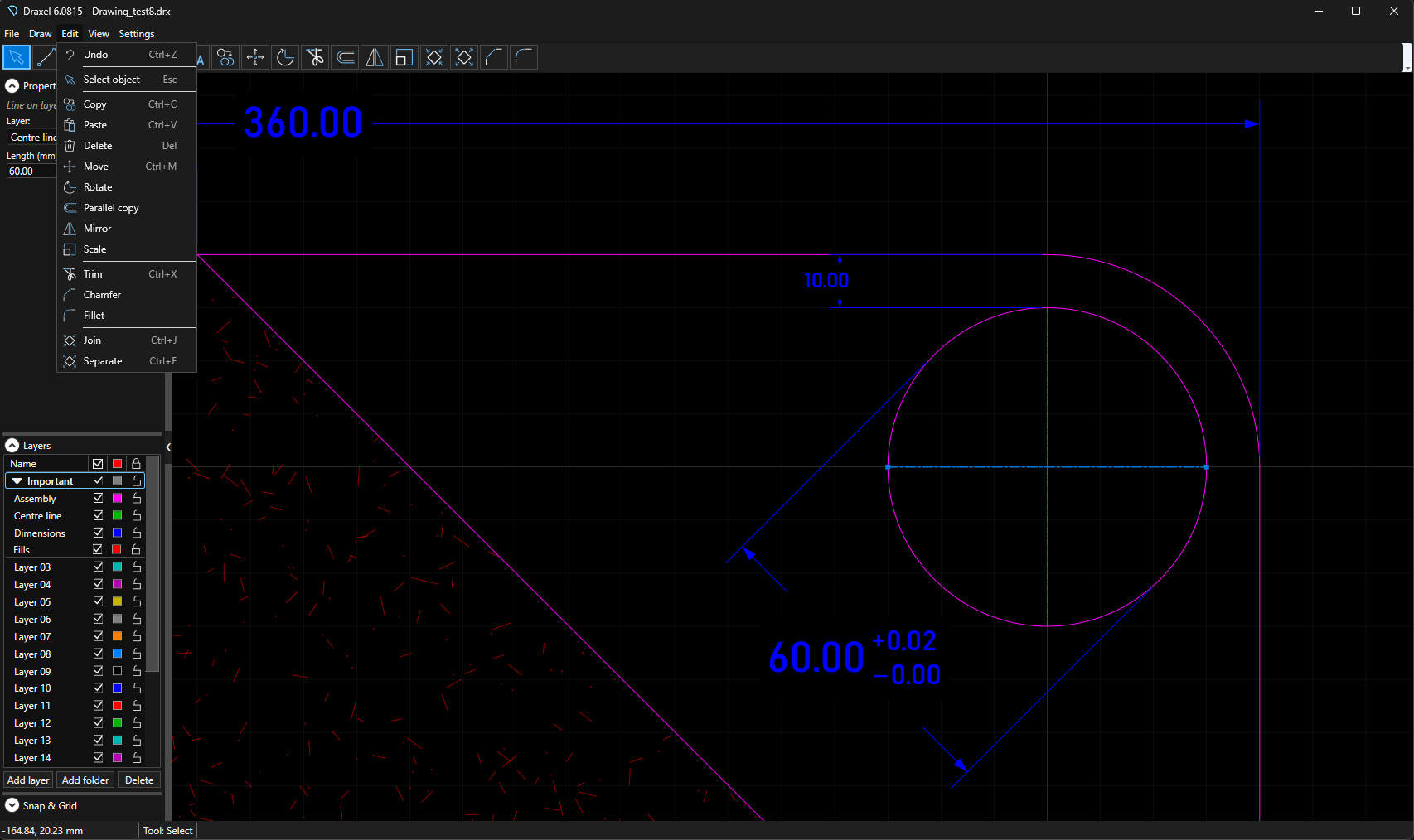Expand the Snap & Grid section

[12, 805]
